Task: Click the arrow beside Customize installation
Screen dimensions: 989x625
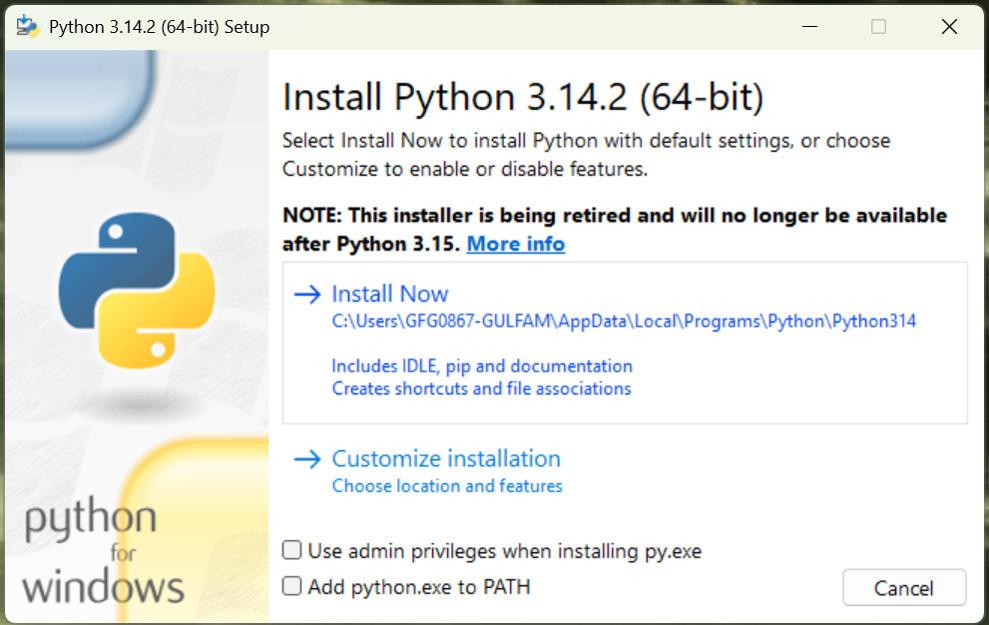Action: [x=307, y=459]
